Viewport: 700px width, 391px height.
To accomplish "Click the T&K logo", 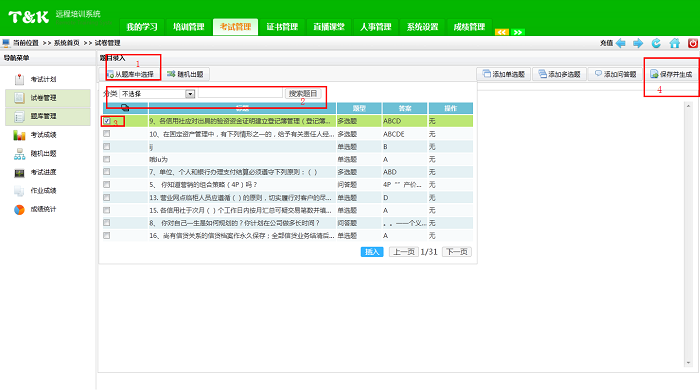I will [29, 17].
